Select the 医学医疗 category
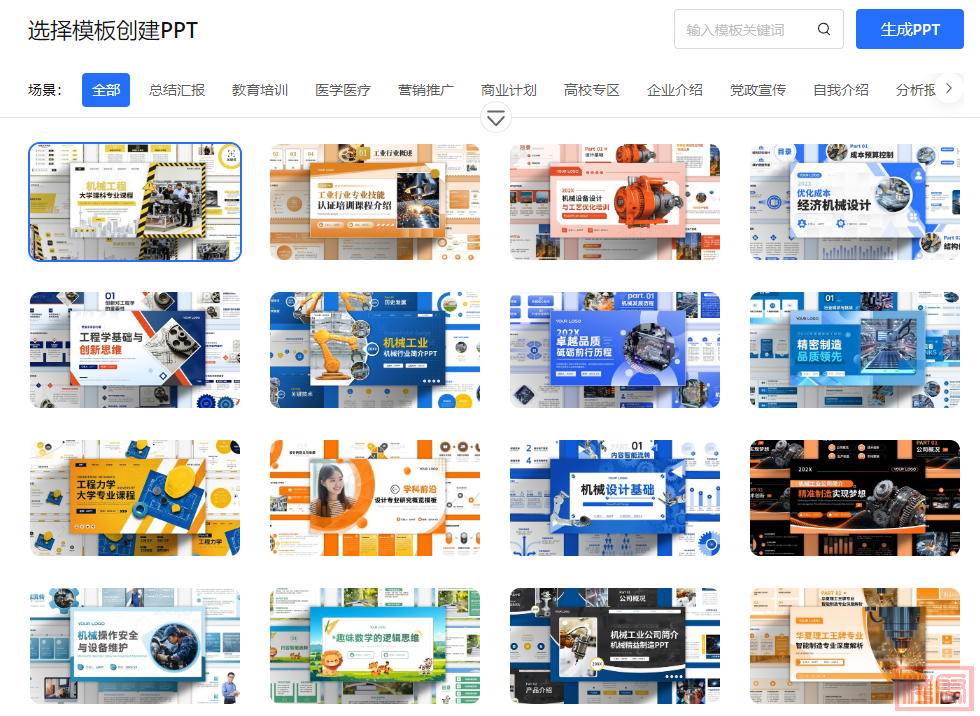The image size is (980, 716). pos(343,90)
